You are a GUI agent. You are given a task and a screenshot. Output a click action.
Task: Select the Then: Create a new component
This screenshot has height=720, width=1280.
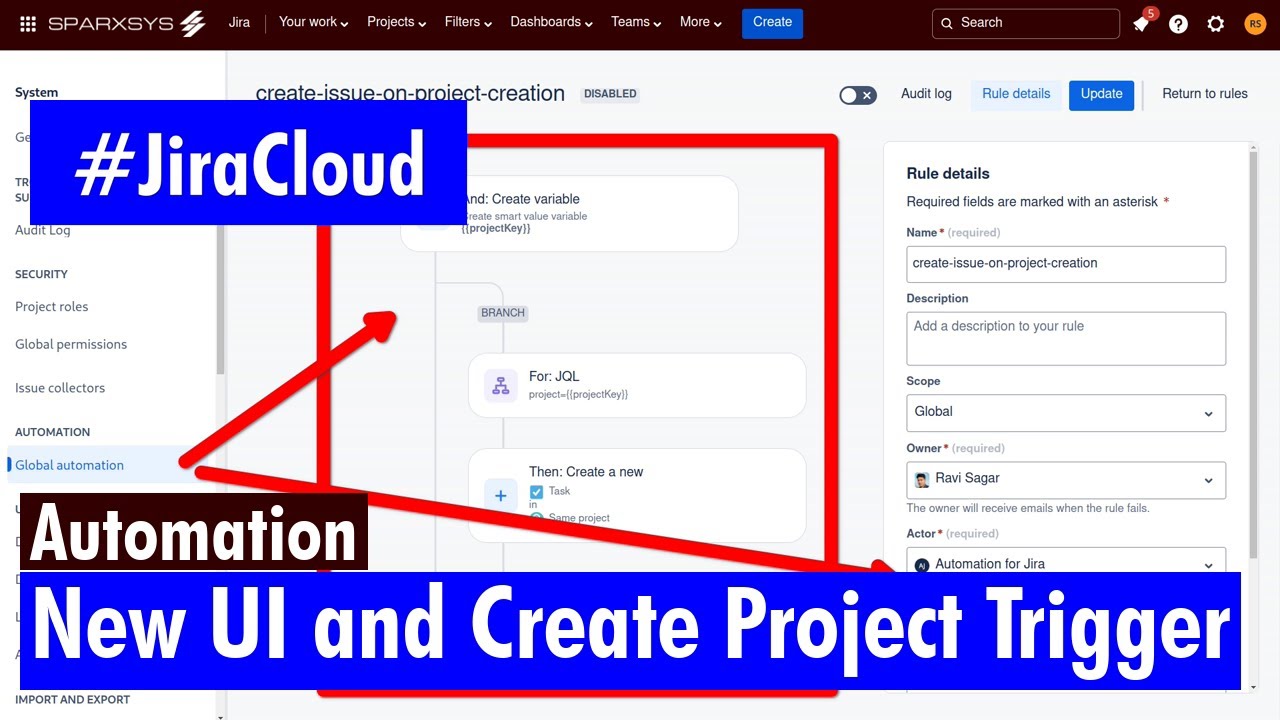point(637,495)
